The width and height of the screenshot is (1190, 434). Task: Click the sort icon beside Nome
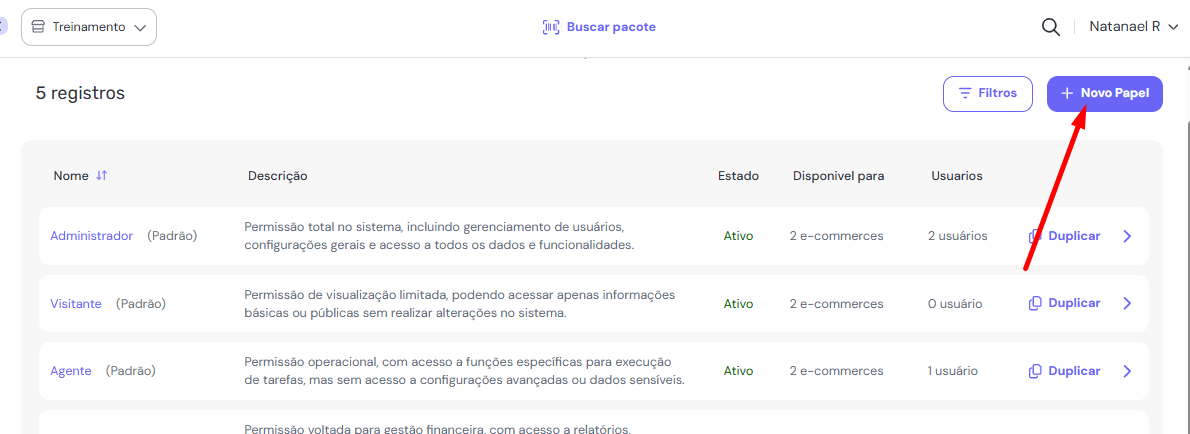101,176
